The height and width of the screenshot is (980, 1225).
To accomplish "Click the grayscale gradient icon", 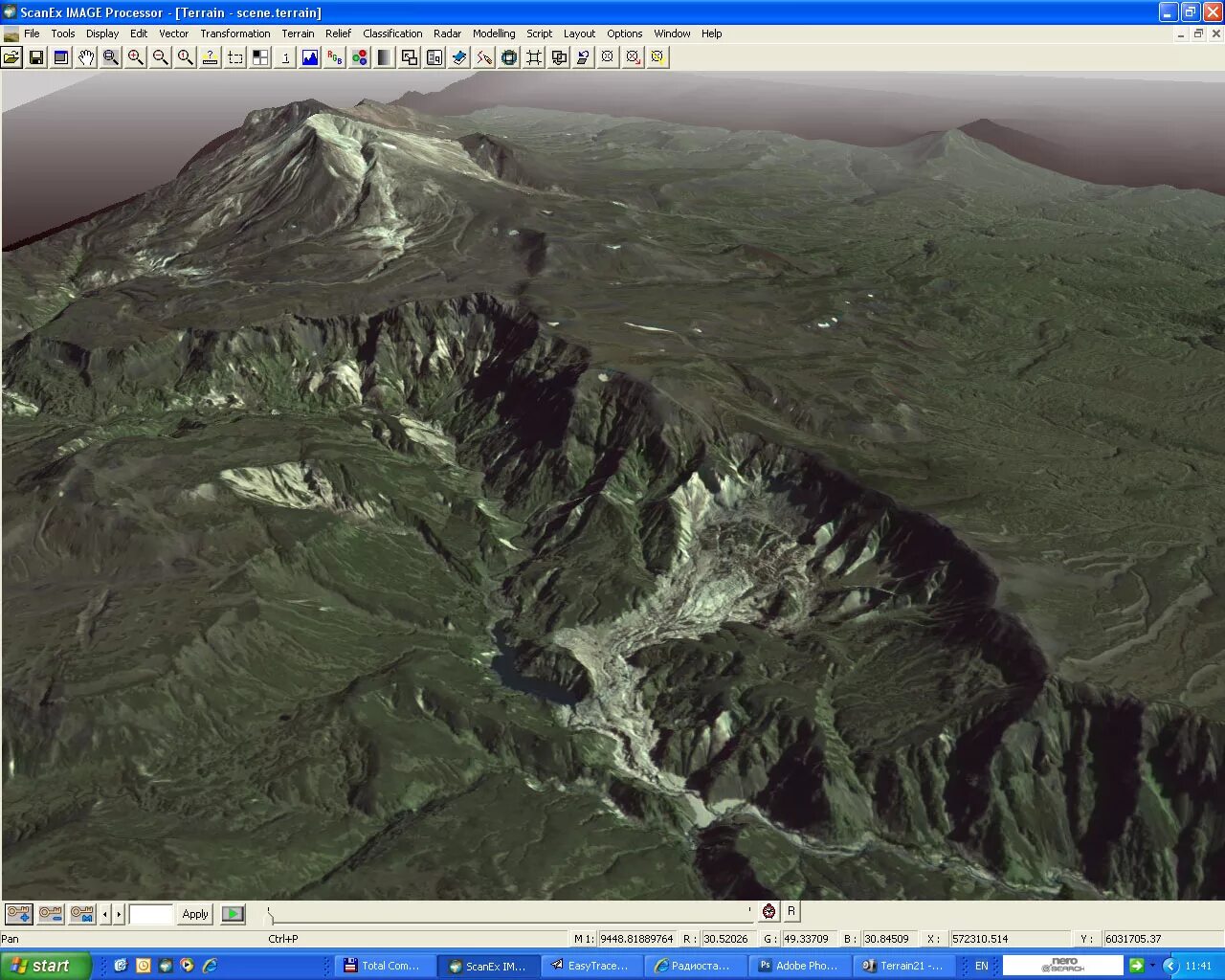I will pyautogui.click(x=385, y=57).
